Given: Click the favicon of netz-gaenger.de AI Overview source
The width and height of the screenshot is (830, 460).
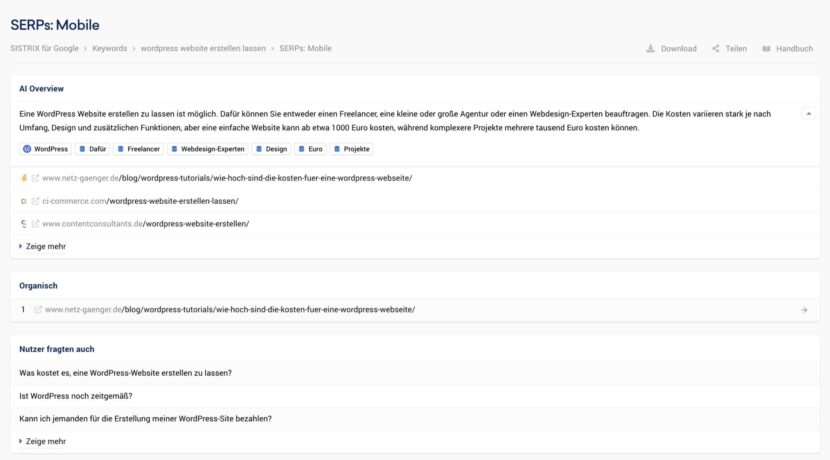Looking at the screenshot, I should 23,178.
